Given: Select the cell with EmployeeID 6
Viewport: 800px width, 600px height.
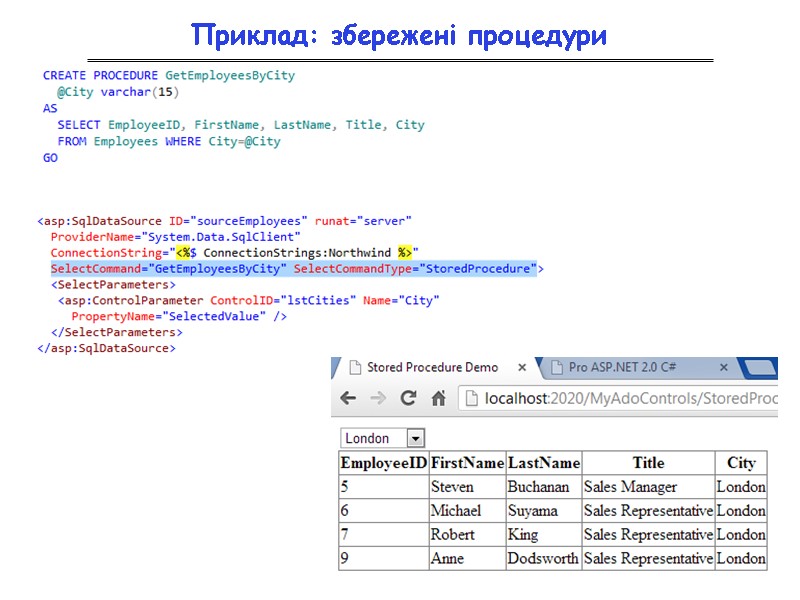Looking at the screenshot, I should (x=384, y=511).
